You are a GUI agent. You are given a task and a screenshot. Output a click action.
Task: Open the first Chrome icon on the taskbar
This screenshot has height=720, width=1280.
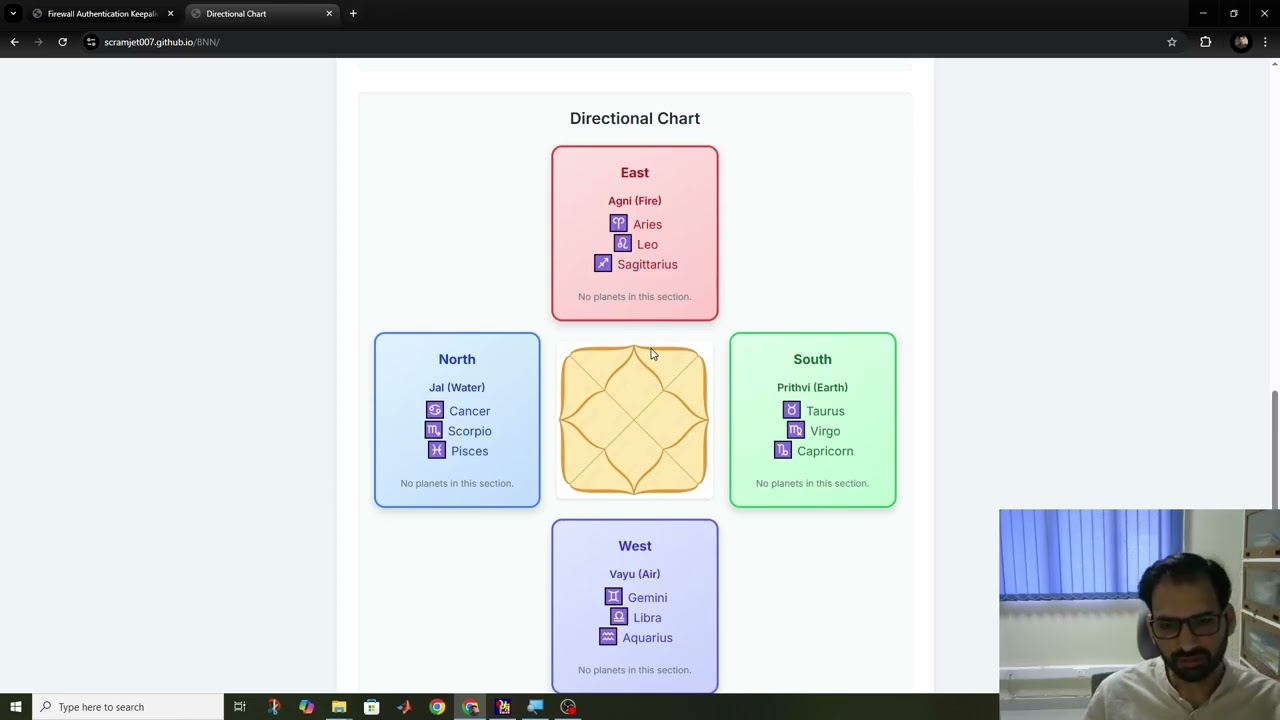pos(437,707)
